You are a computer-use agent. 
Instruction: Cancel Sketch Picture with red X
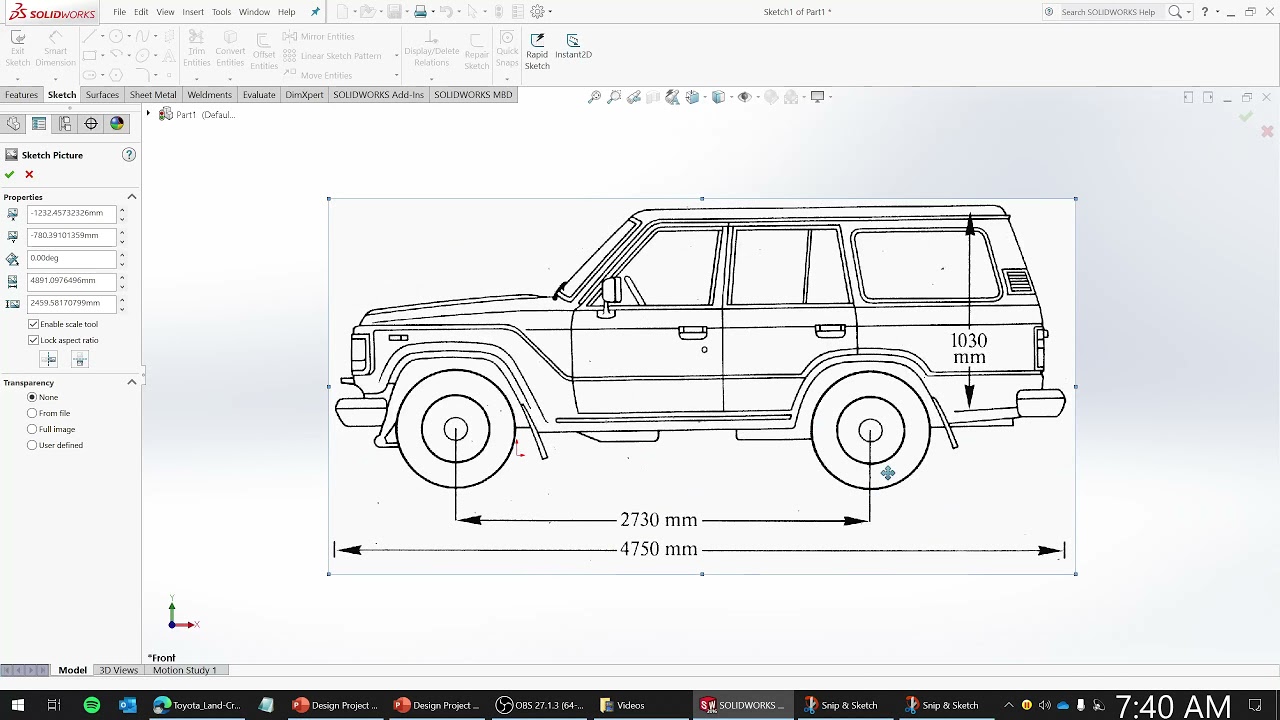(29, 174)
